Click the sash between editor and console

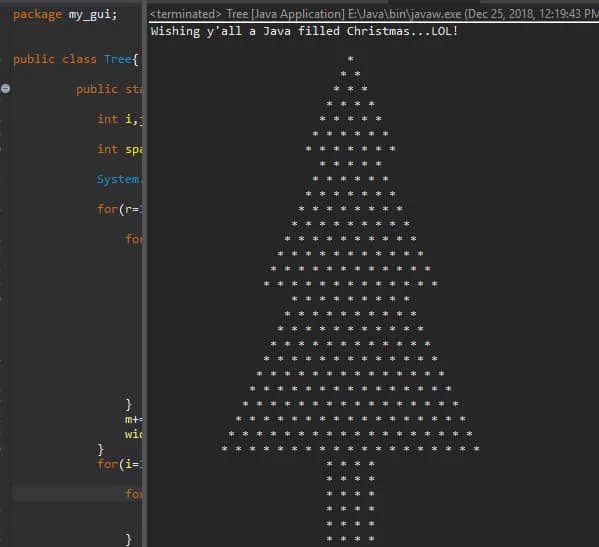[x=145, y=274]
